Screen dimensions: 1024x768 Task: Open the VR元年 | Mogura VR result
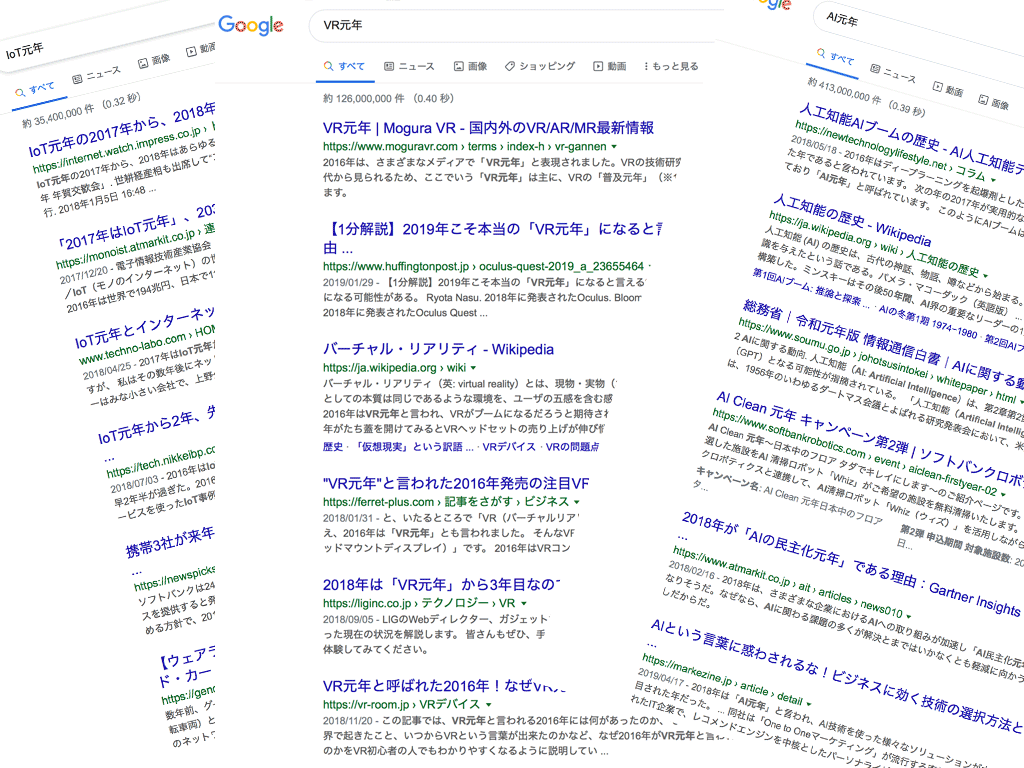(488, 127)
